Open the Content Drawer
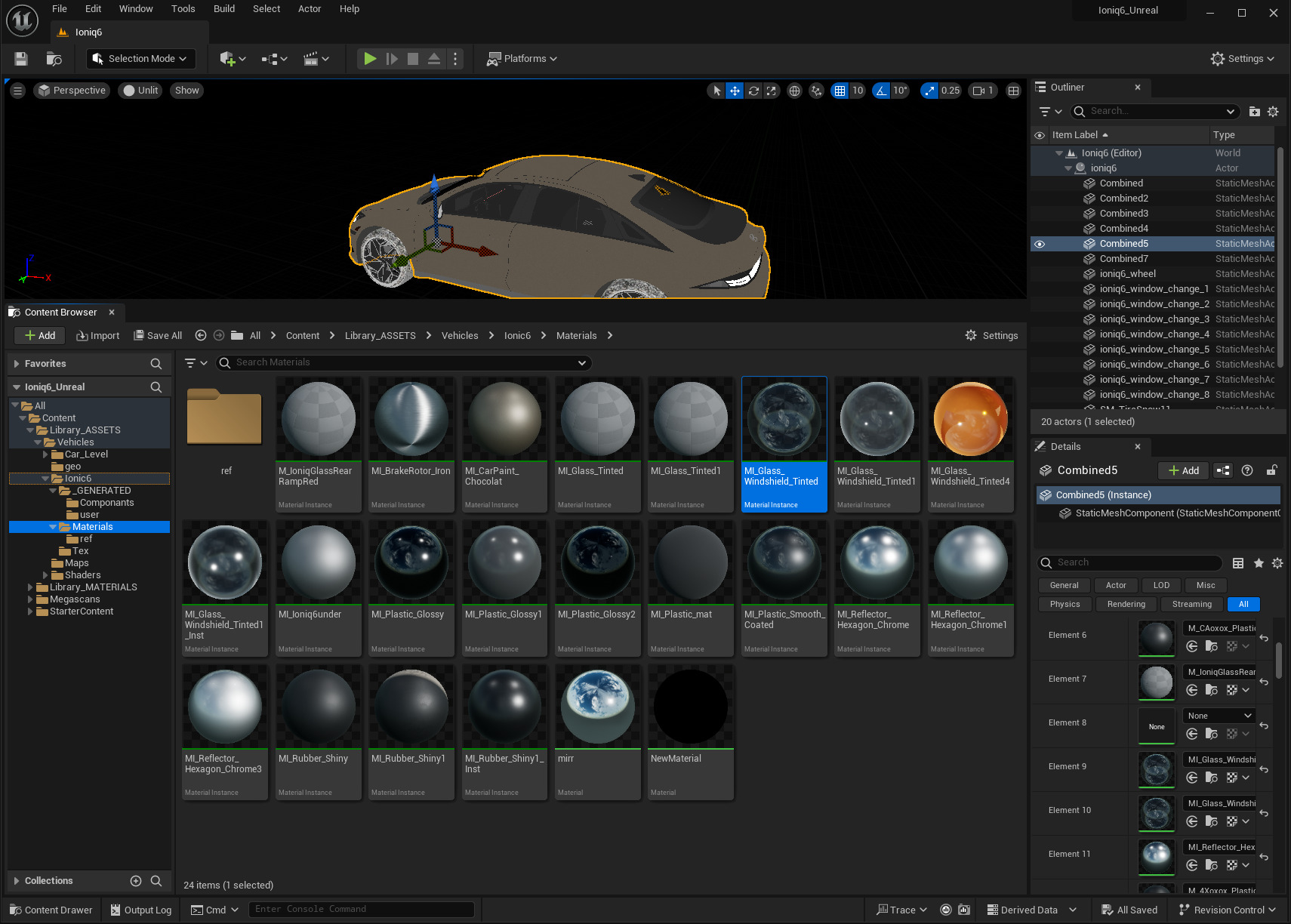The height and width of the screenshot is (924, 1291). point(51,910)
